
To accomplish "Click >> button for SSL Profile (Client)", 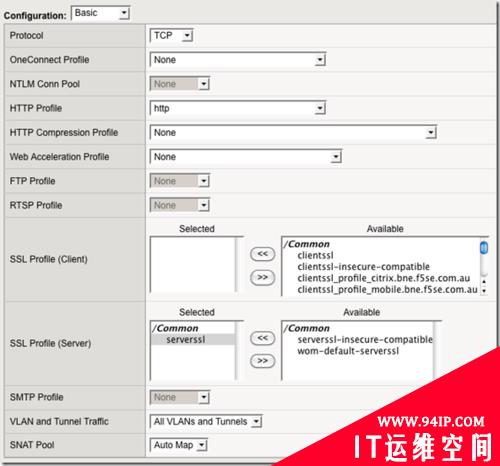I will [x=262, y=277].
